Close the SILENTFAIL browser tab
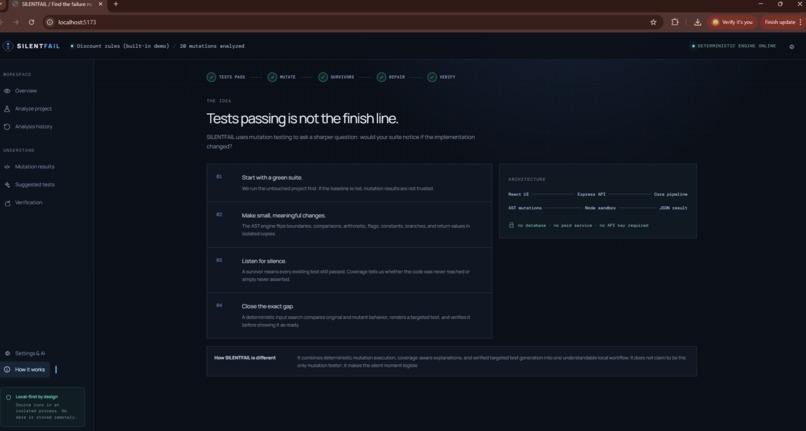The width and height of the screenshot is (806, 431). (x=100, y=4)
